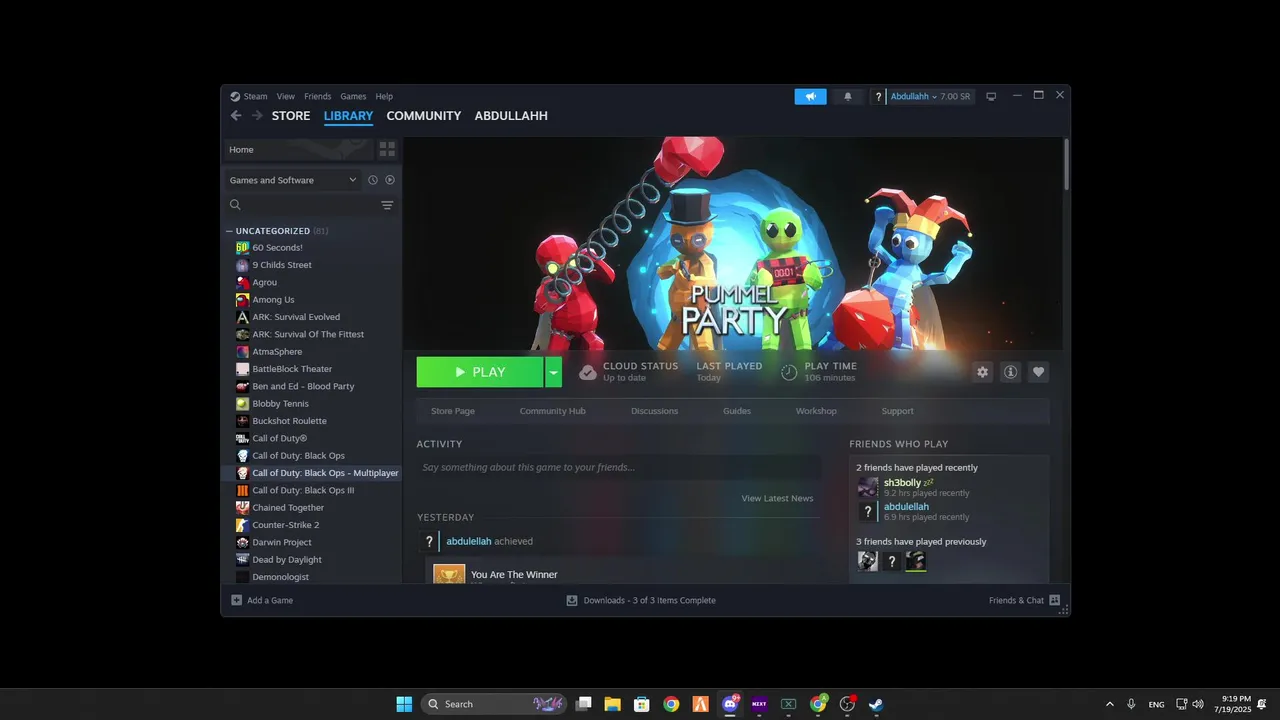
Task: Open Play button dropdown arrow
Action: tap(553, 372)
